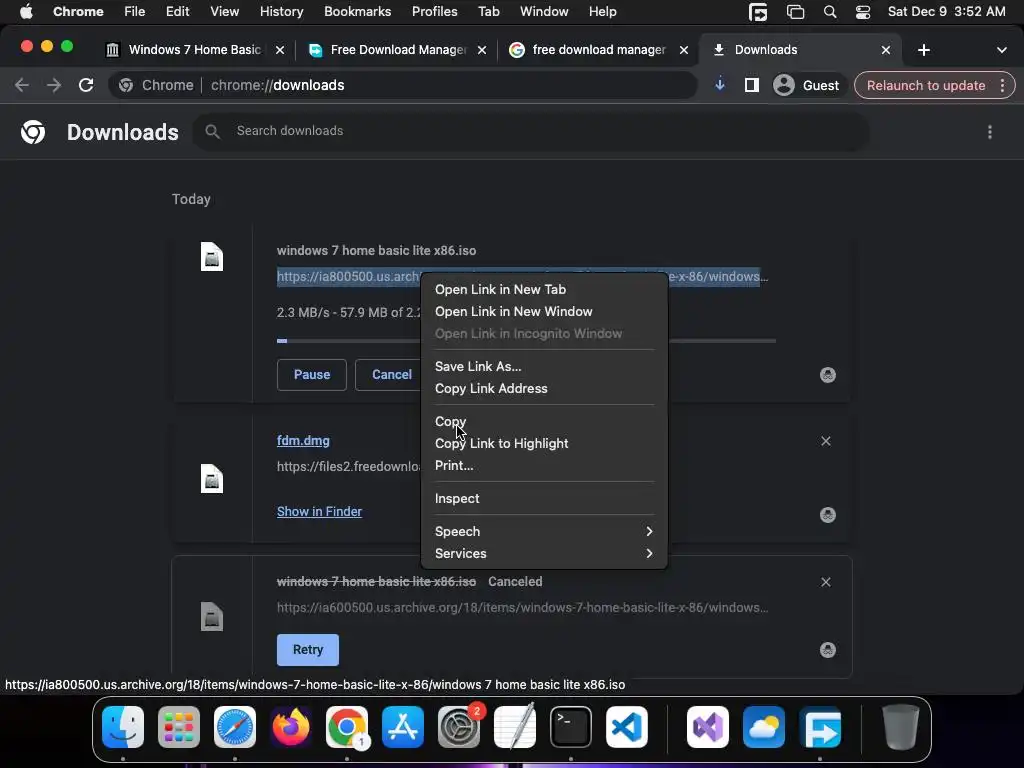
Task: Open the Bookmarks menu
Action: pyautogui.click(x=357, y=12)
